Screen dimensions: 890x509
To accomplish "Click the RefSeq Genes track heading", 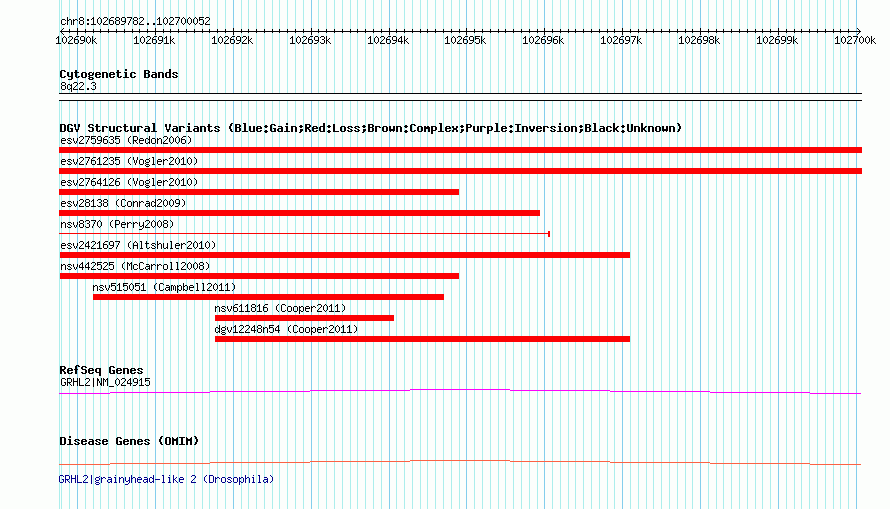I will [x=101, y=370].
